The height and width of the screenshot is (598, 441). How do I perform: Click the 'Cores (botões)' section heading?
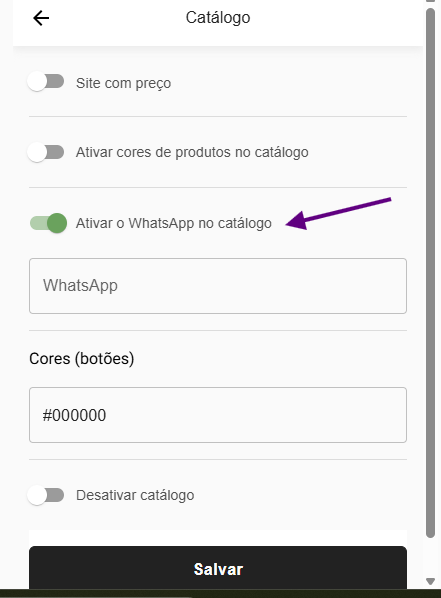pyautogui.click(x=82, y=358)
